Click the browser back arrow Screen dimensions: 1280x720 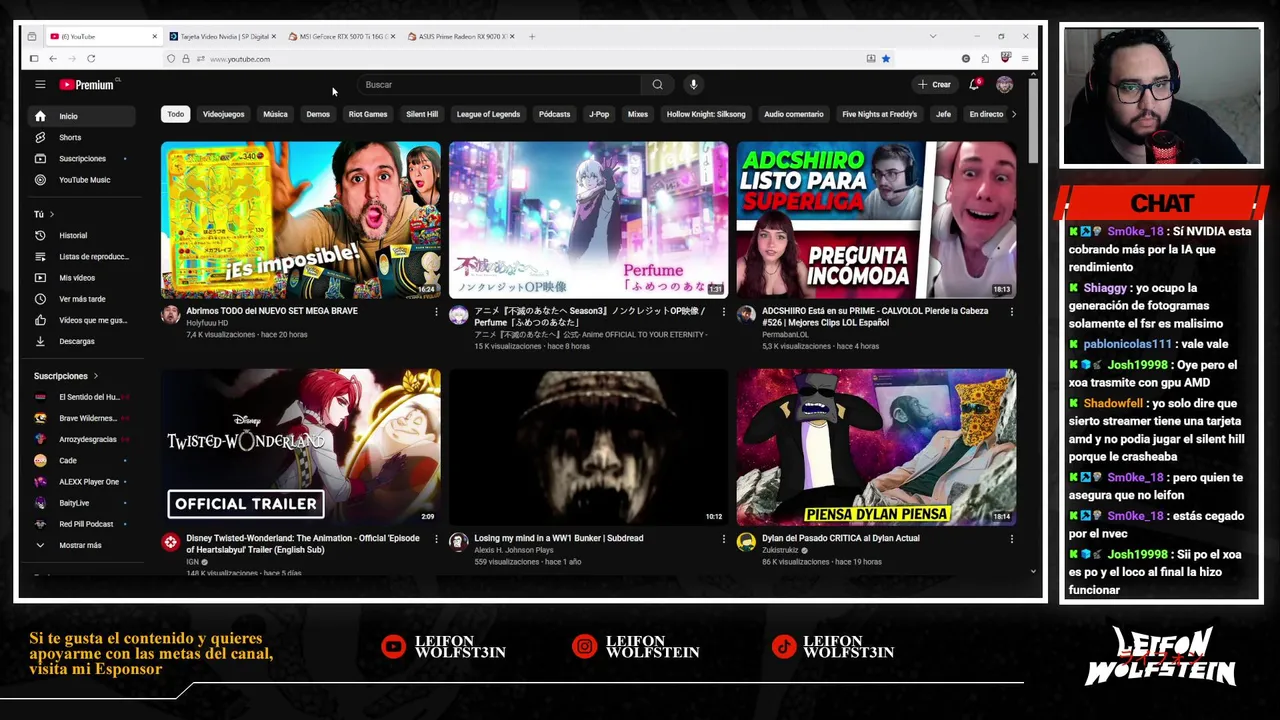click(52, 59)
